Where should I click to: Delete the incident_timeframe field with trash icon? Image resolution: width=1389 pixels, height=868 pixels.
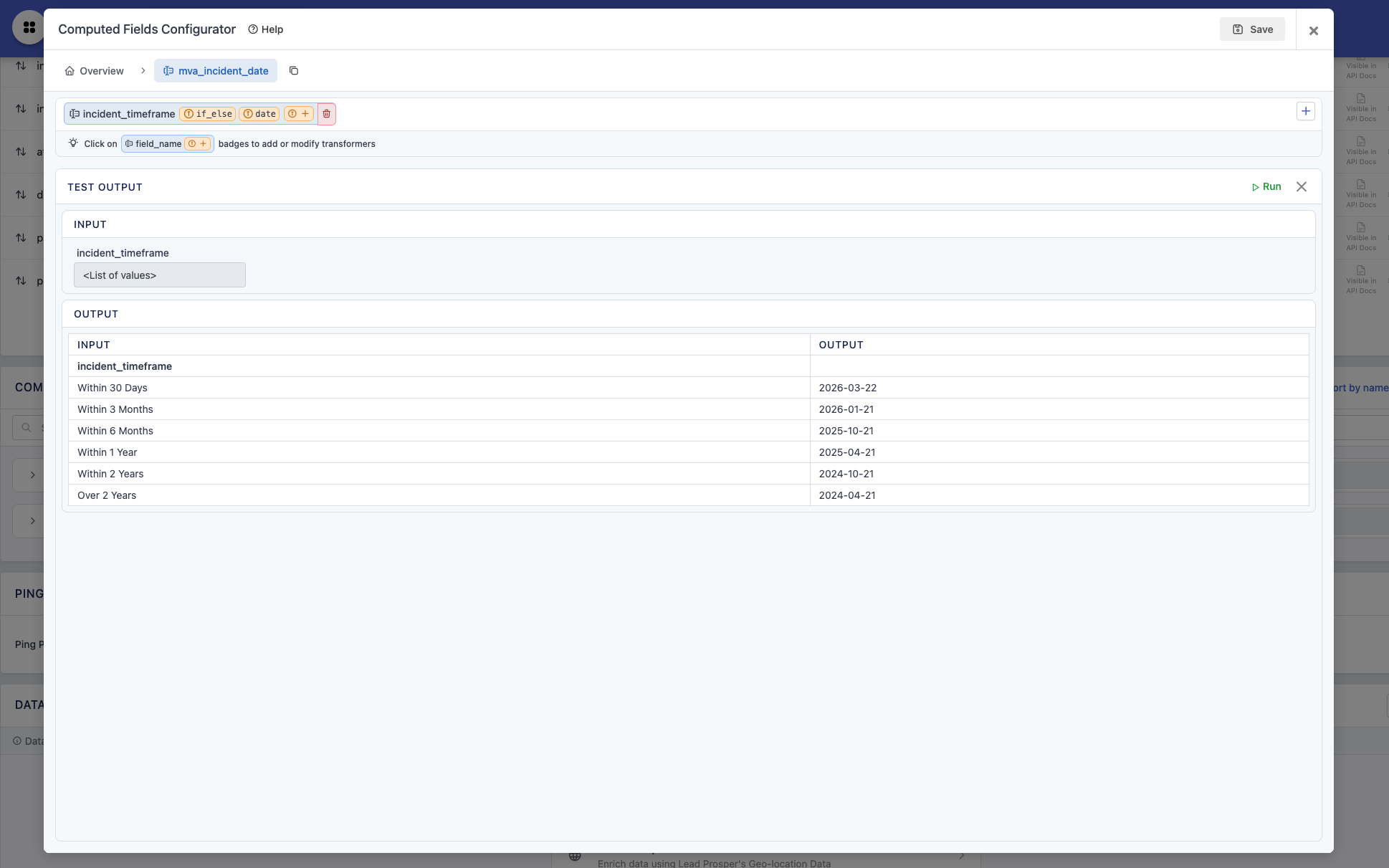point(327,114)
